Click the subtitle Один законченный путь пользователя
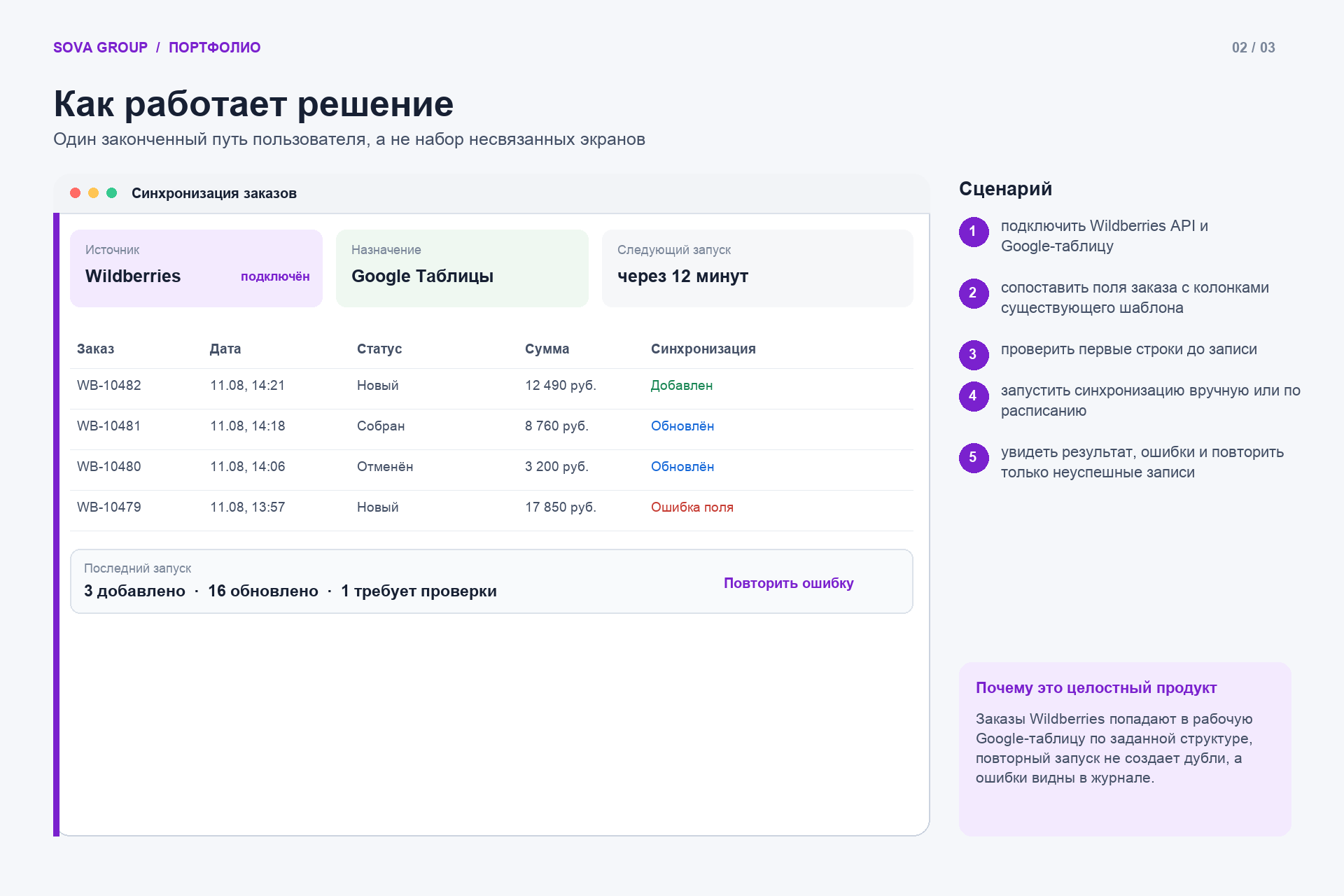This screenshot has width=1344, height=896. (x=349, y=139)
